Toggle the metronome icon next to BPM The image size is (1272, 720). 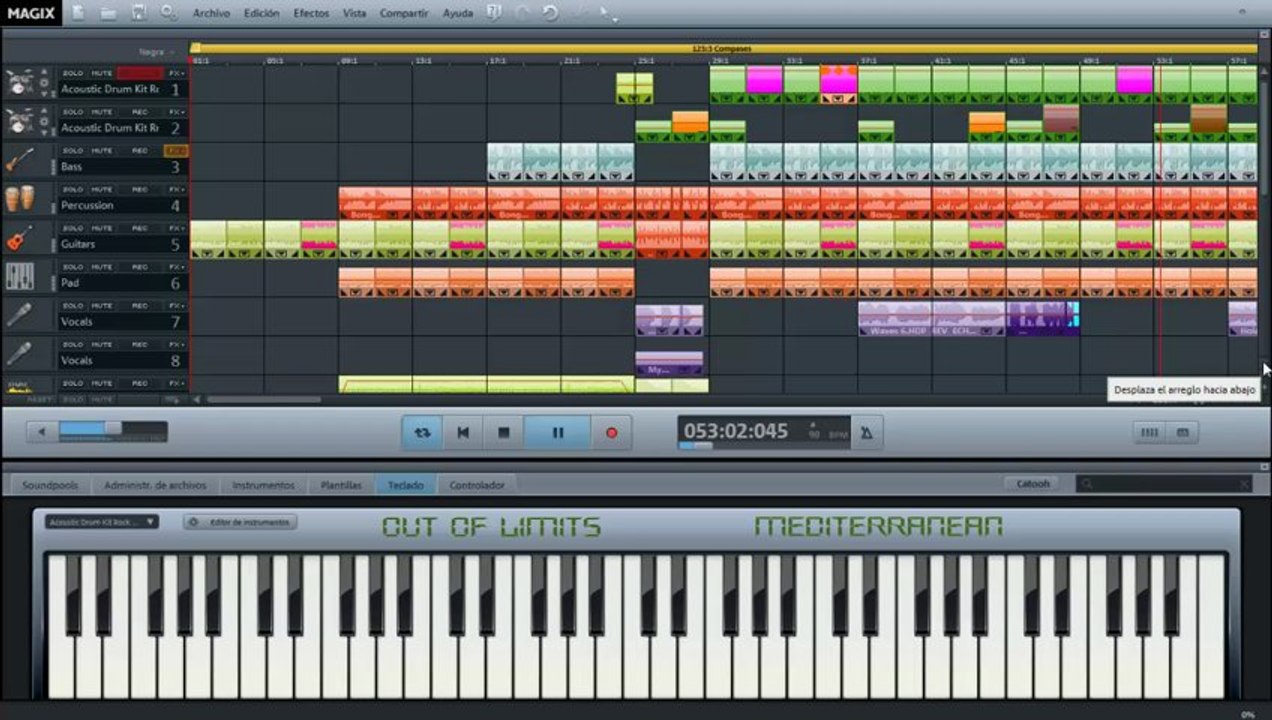coord(866,432)
